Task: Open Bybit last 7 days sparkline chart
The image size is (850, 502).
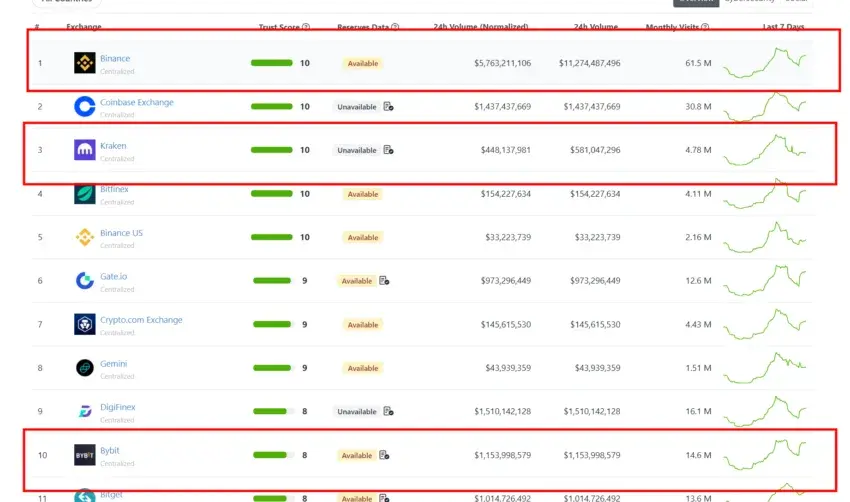Action: (x=765, y=455)
